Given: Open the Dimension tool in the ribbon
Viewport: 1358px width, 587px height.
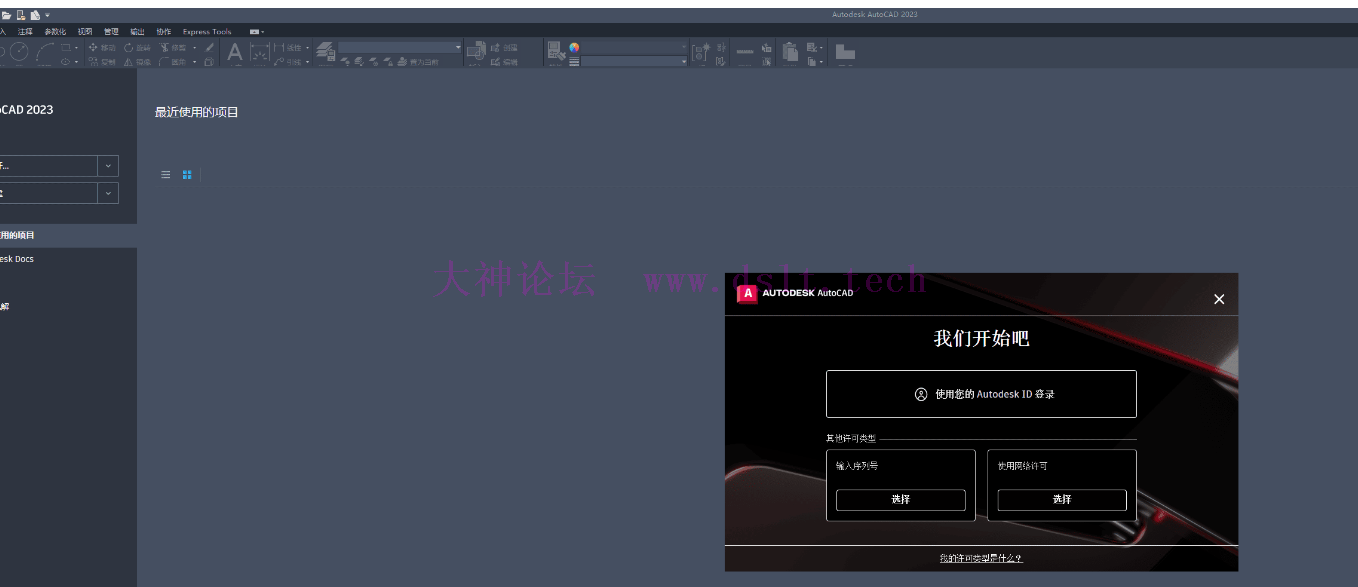Looking at the screenshot, I should [x=260, y=53].
